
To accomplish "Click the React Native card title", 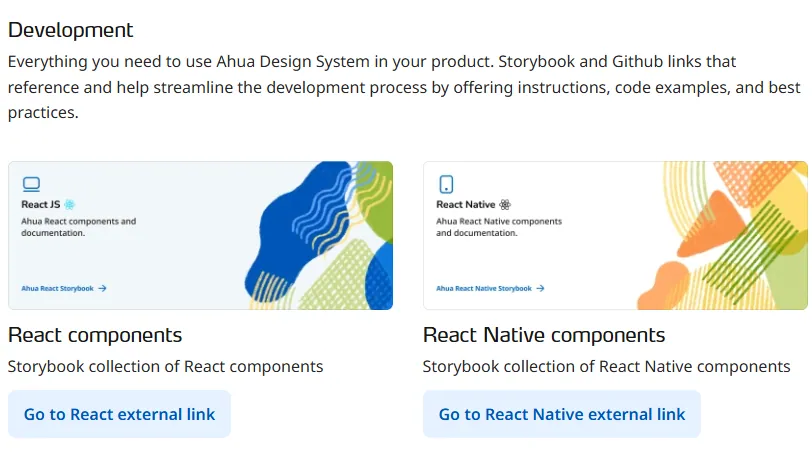I will click(x=466, y=205).
